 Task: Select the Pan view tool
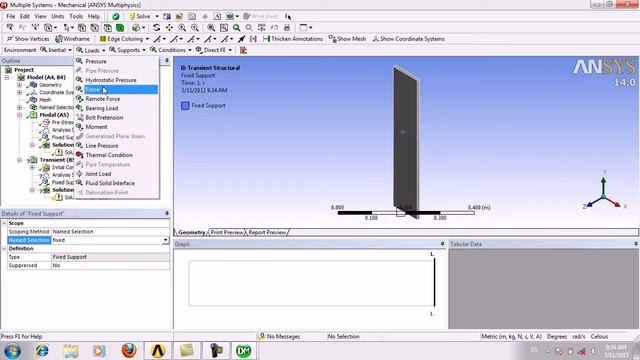[x=169, y=27]
